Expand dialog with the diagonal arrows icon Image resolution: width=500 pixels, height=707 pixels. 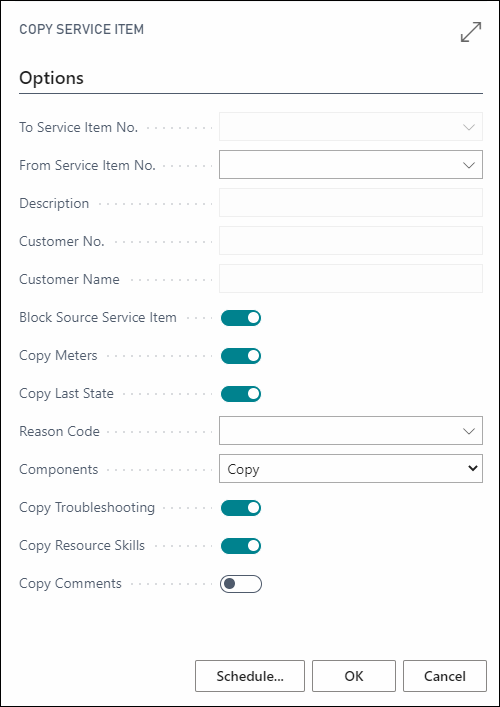point(471,32)
